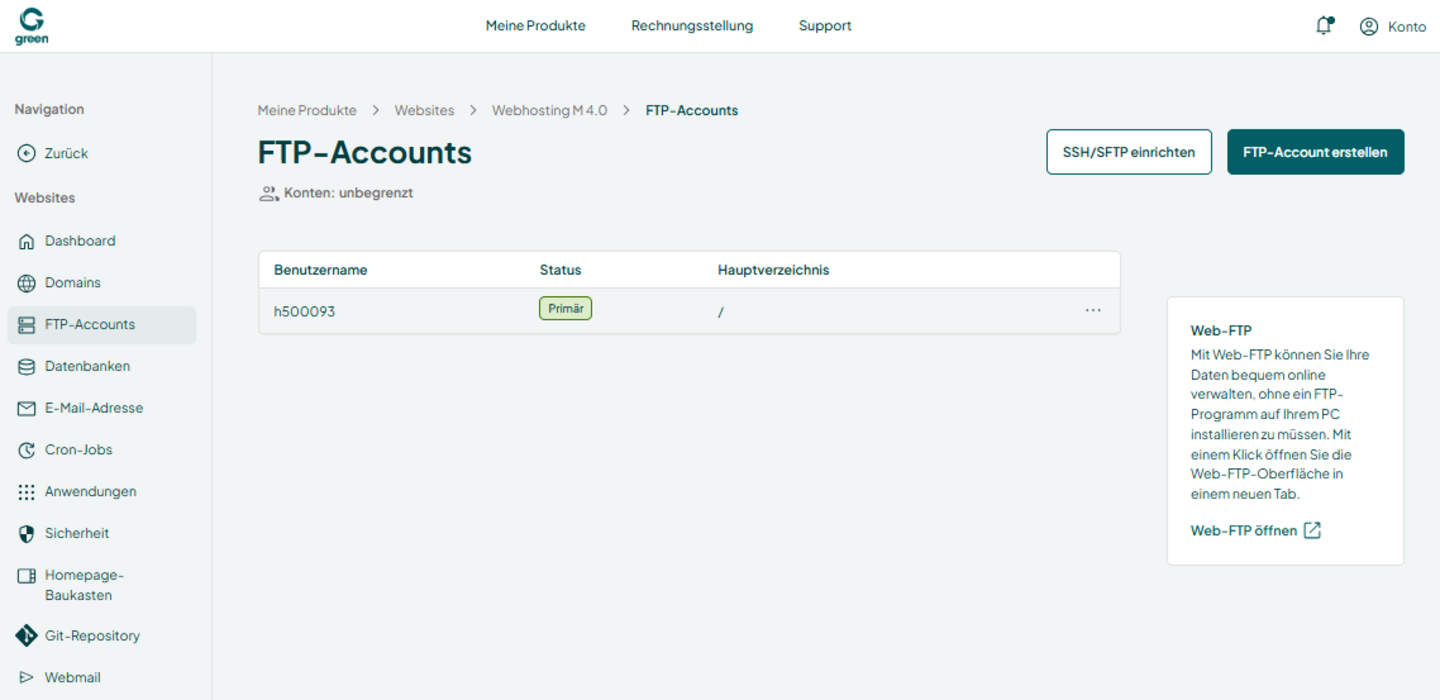This screenshot has width=1440, height=700.
Task: Go to Webhosting M 4.0 breadcrumb
Action: (549, 110)
